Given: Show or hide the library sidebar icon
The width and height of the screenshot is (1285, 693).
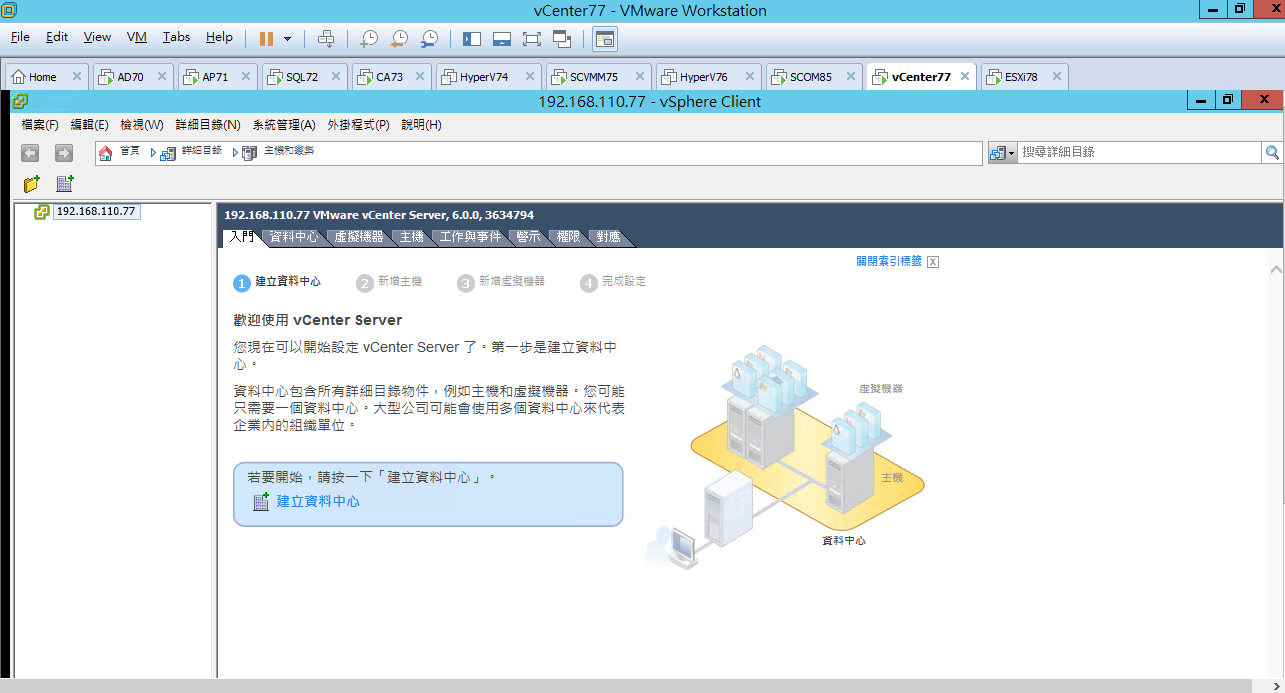Looking at the screenshot, I should 472,39.
